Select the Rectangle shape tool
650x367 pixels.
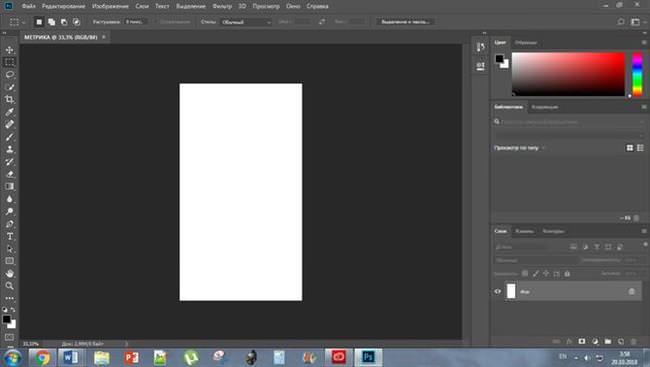[10, 261]
